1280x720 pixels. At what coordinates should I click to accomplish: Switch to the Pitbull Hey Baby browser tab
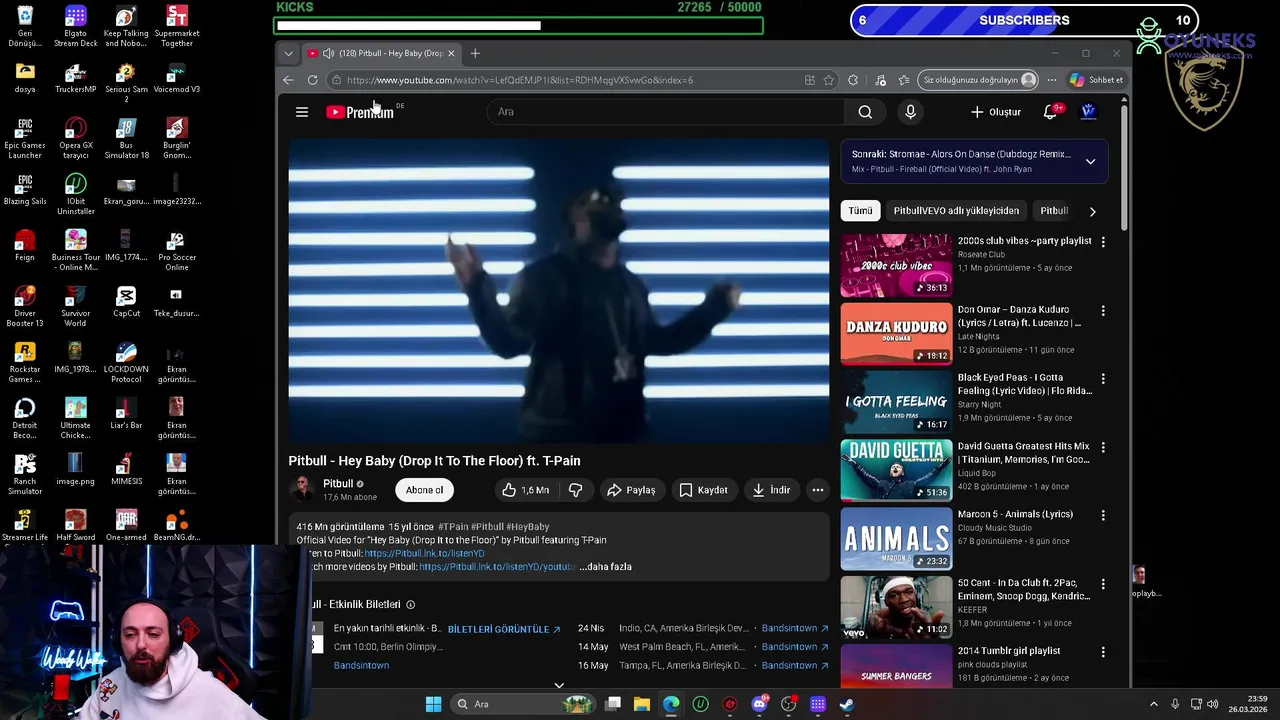(383, 53)
